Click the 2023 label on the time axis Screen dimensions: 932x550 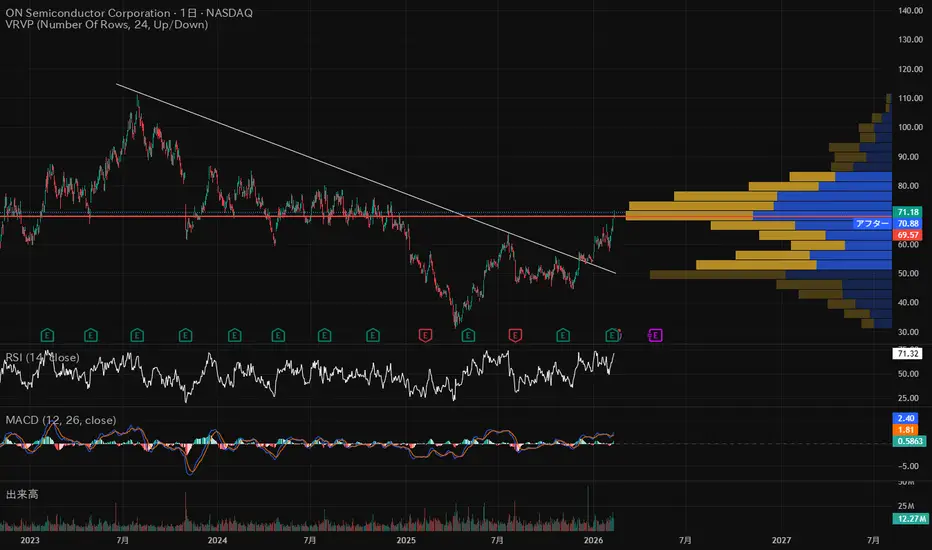point(30,540)
